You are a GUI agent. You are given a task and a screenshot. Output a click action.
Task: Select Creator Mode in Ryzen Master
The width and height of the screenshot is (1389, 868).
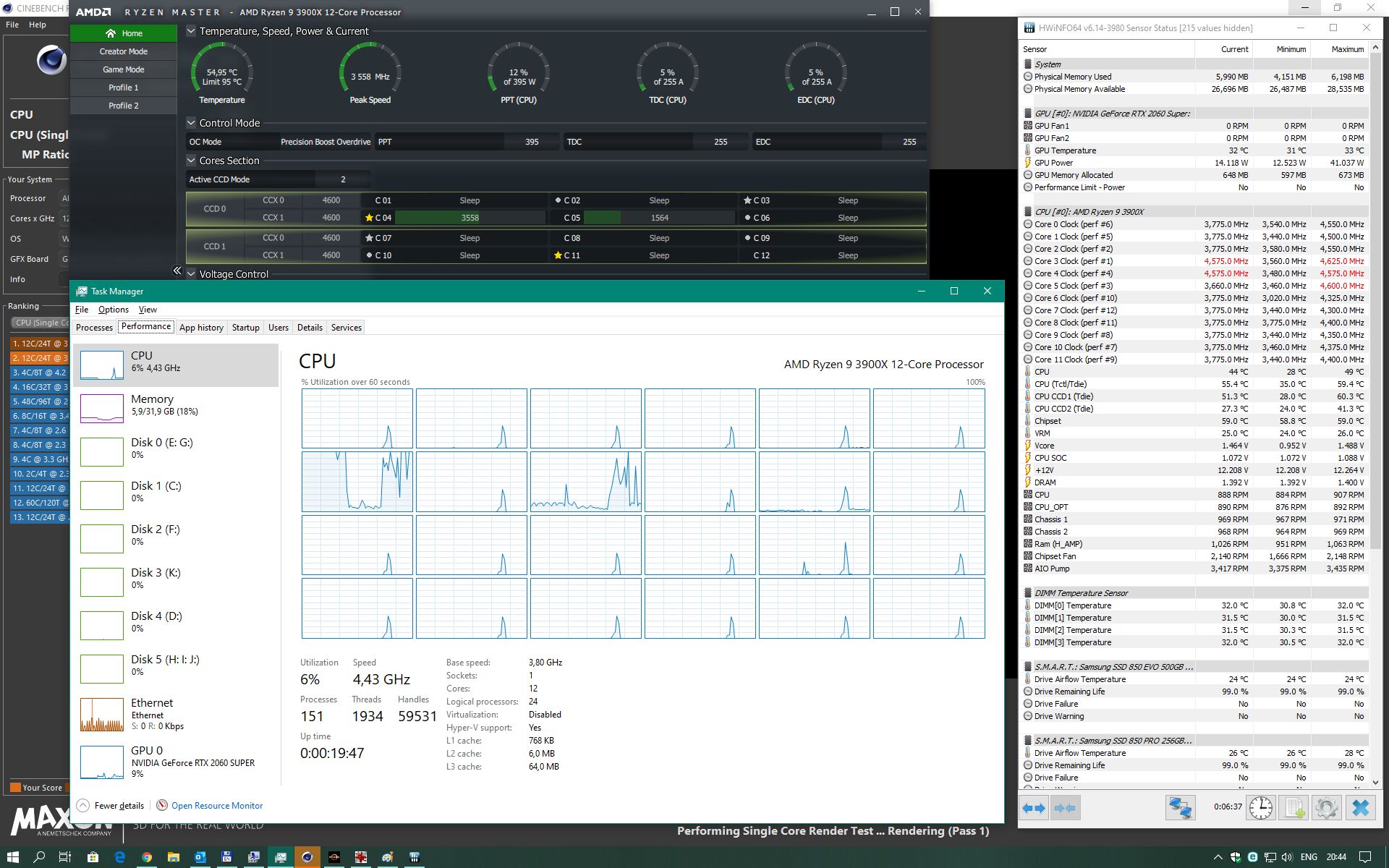[x=124, y=51]
